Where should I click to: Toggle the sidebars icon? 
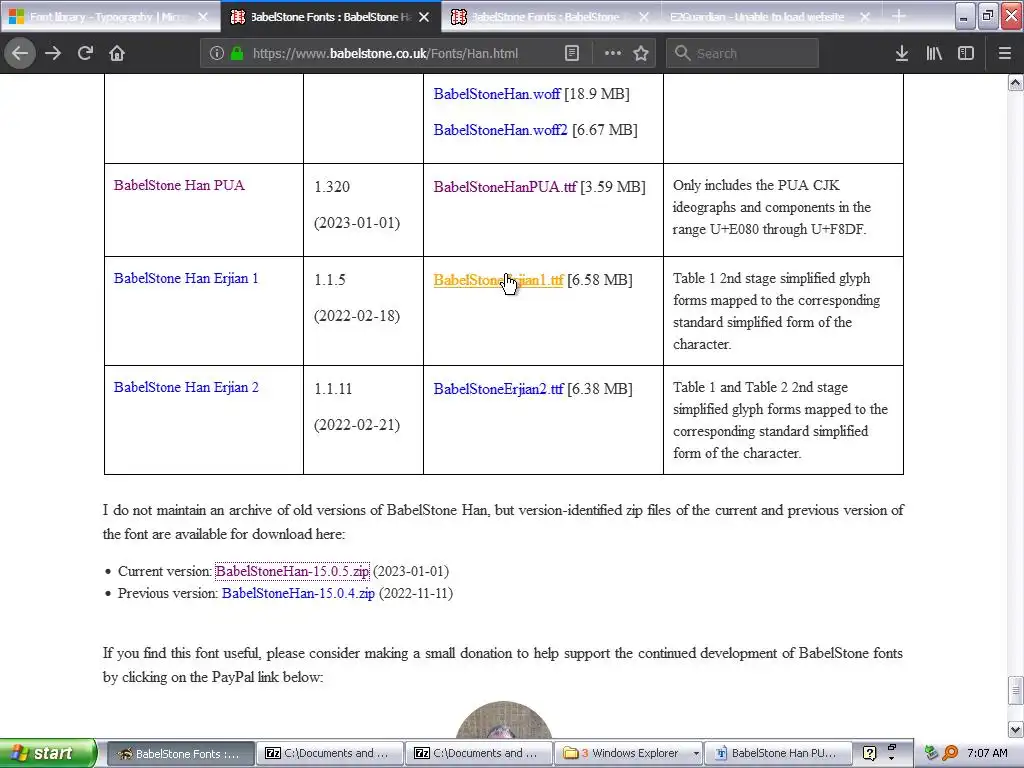click(966, 54)
